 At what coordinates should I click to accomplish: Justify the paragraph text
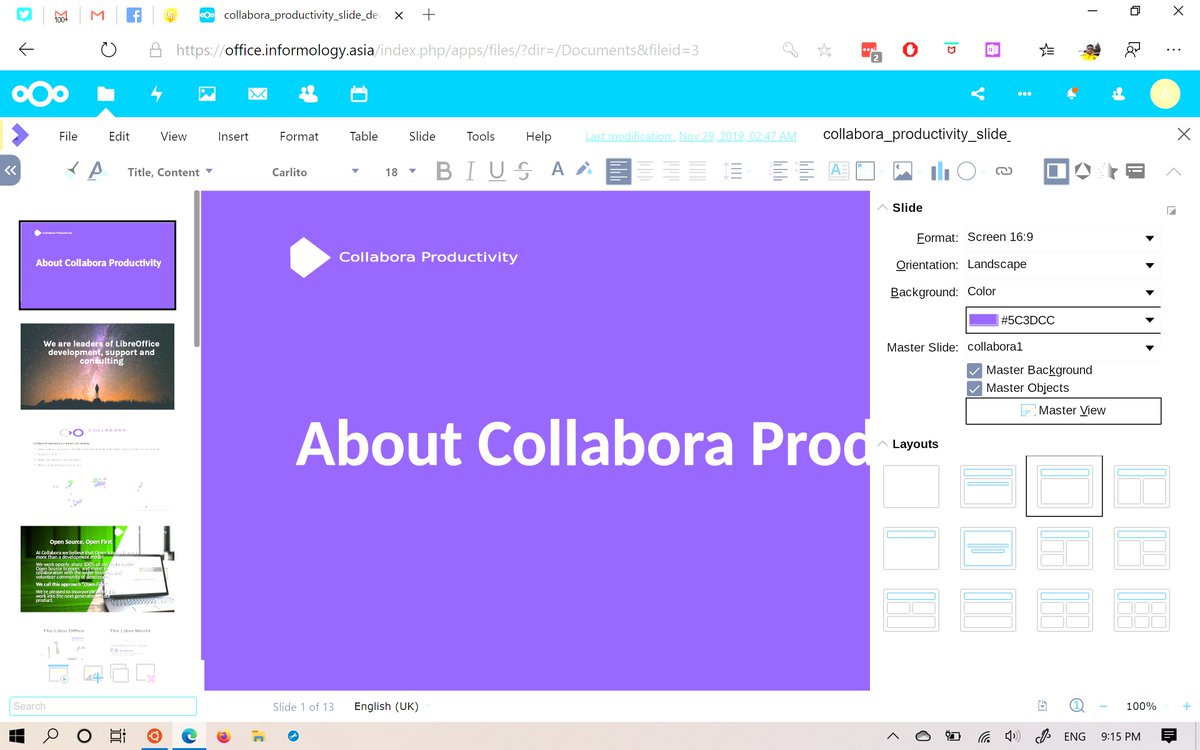pyautogui.click(x=697, y=171)
